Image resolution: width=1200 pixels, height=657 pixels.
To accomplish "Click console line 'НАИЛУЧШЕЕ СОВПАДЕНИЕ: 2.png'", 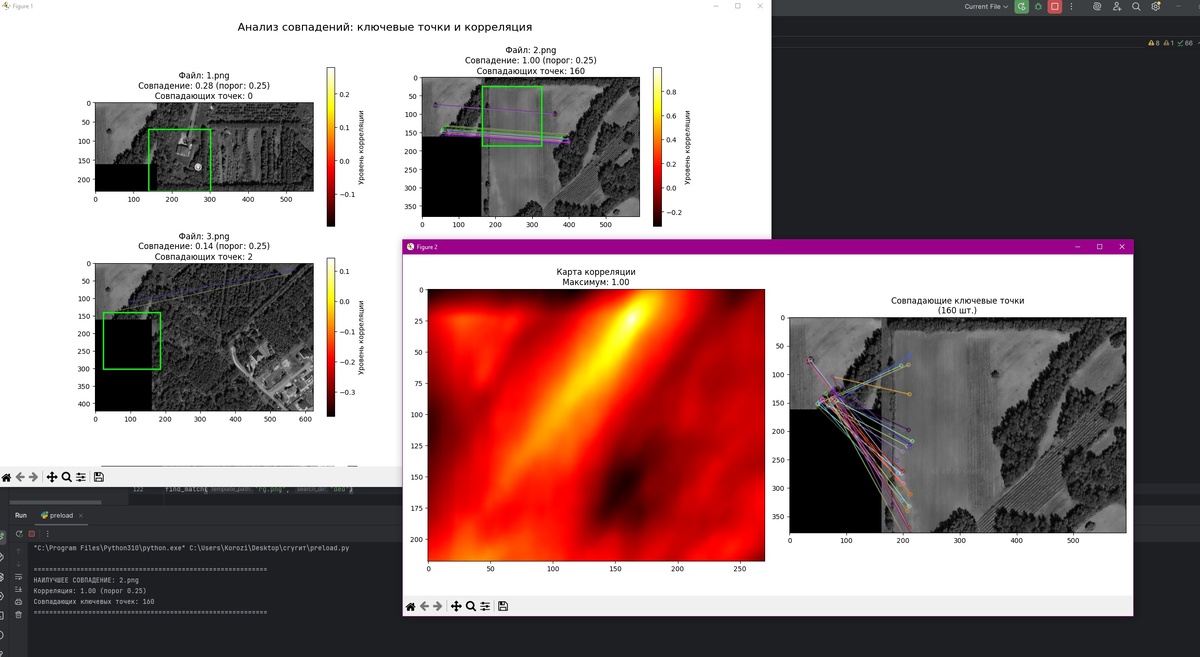I will 87,579.
